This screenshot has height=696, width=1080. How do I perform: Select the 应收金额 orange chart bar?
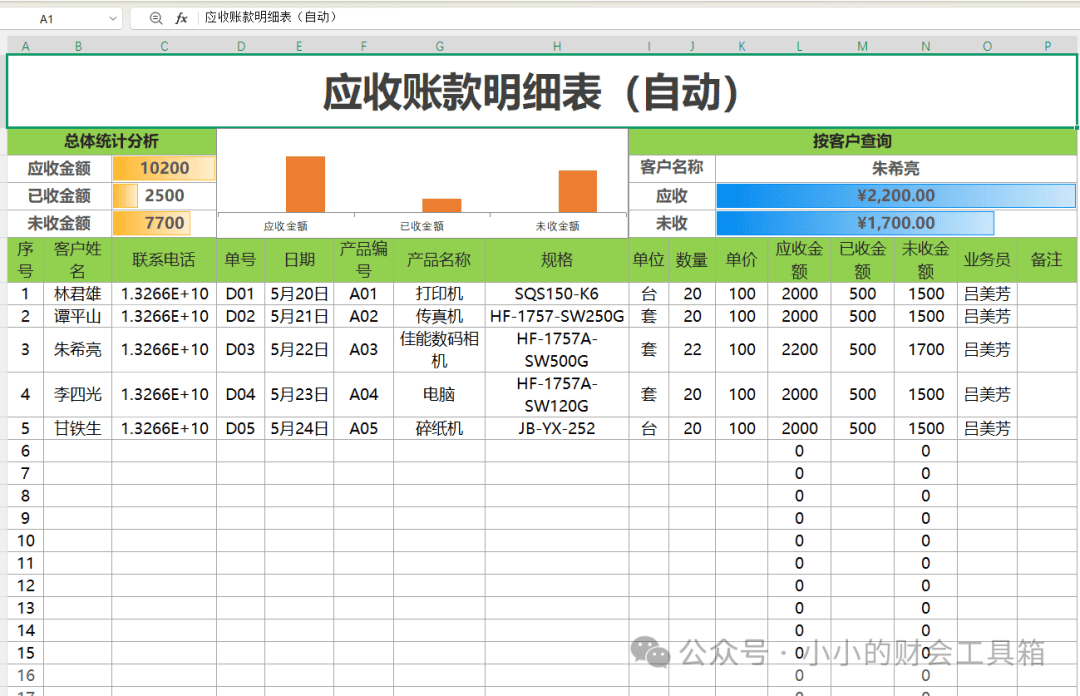pyautogui.click(x=305, y=184)
